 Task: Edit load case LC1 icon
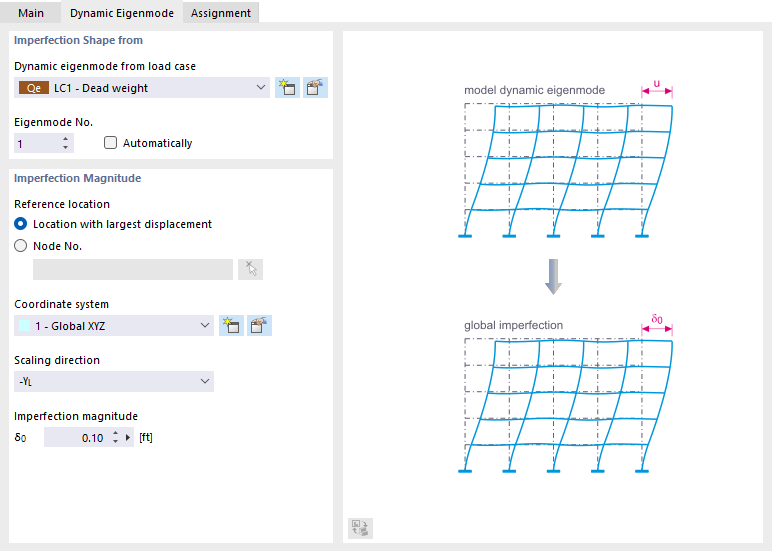click(x=316, y=88)
